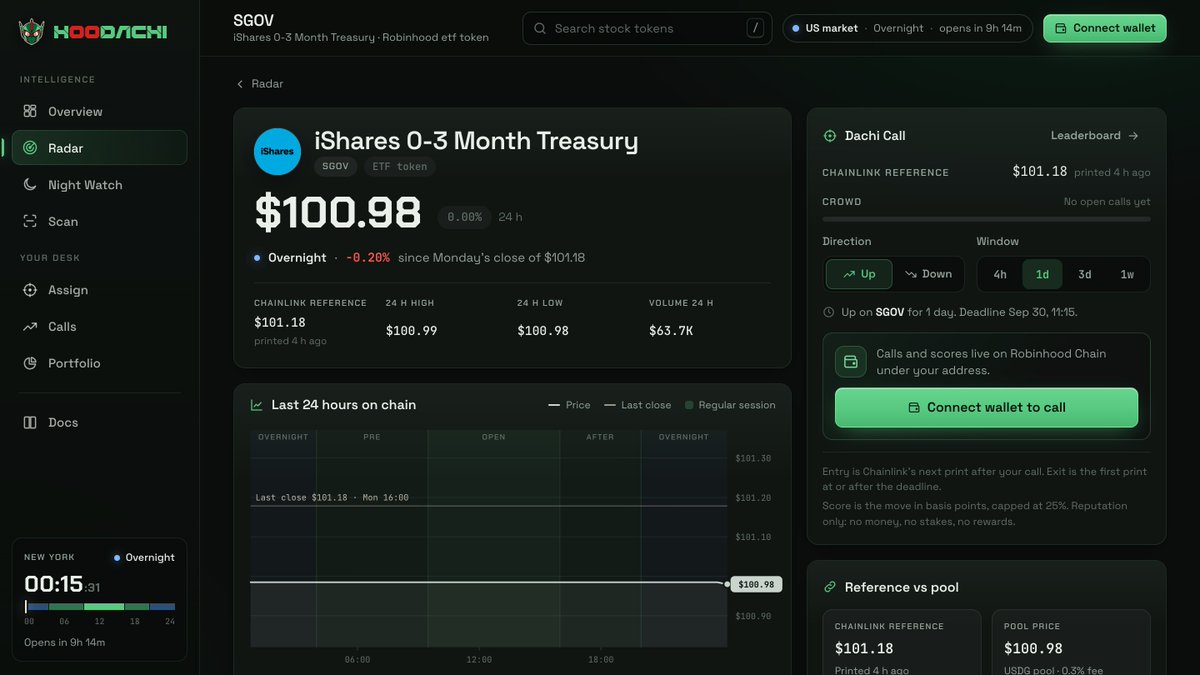1200x675 pixels.
Task: Open the Portfolio pie icon
Action: pos(30,363)
